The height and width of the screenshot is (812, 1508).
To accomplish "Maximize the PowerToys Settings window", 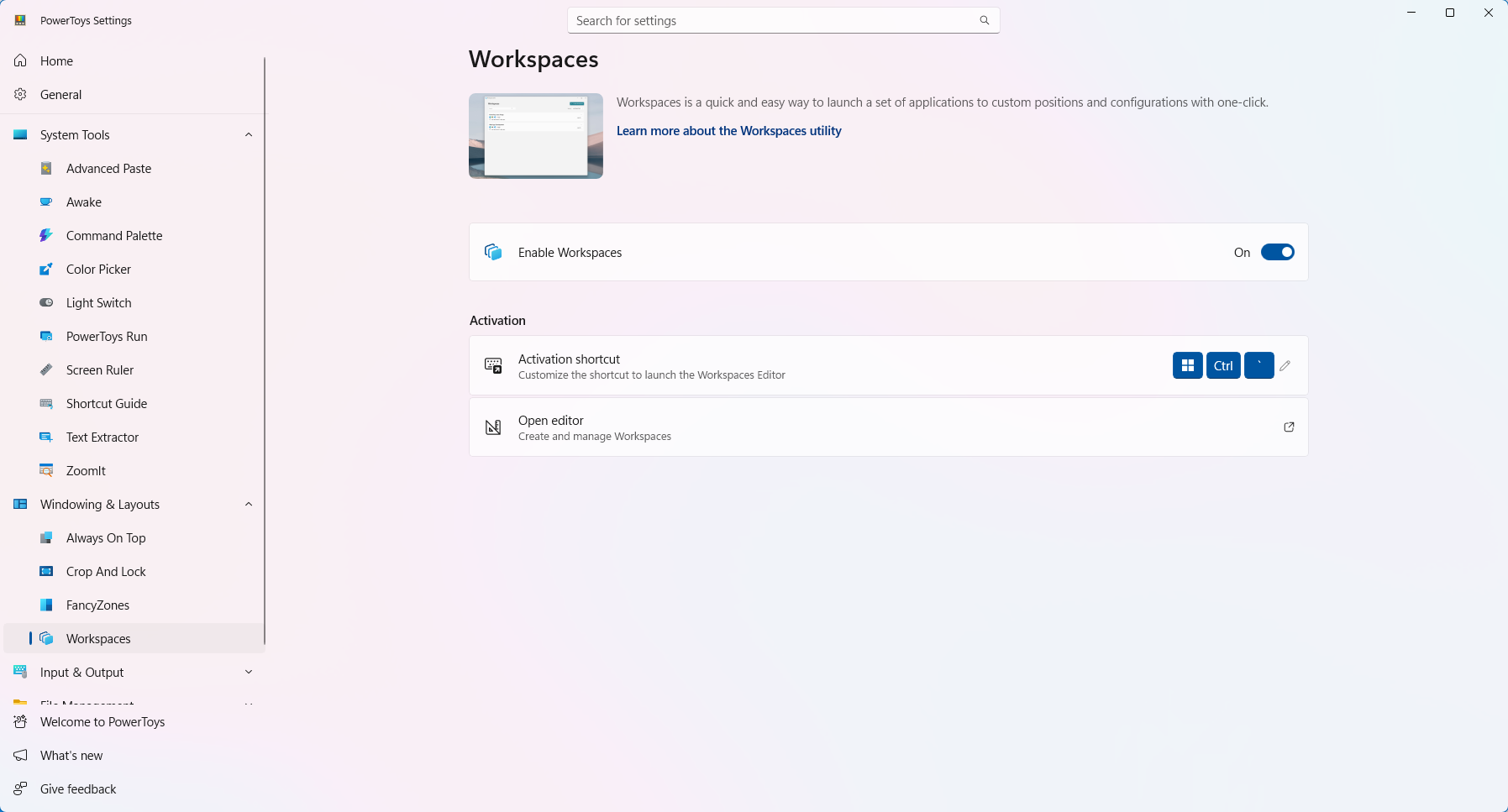I will [1450, 13].
